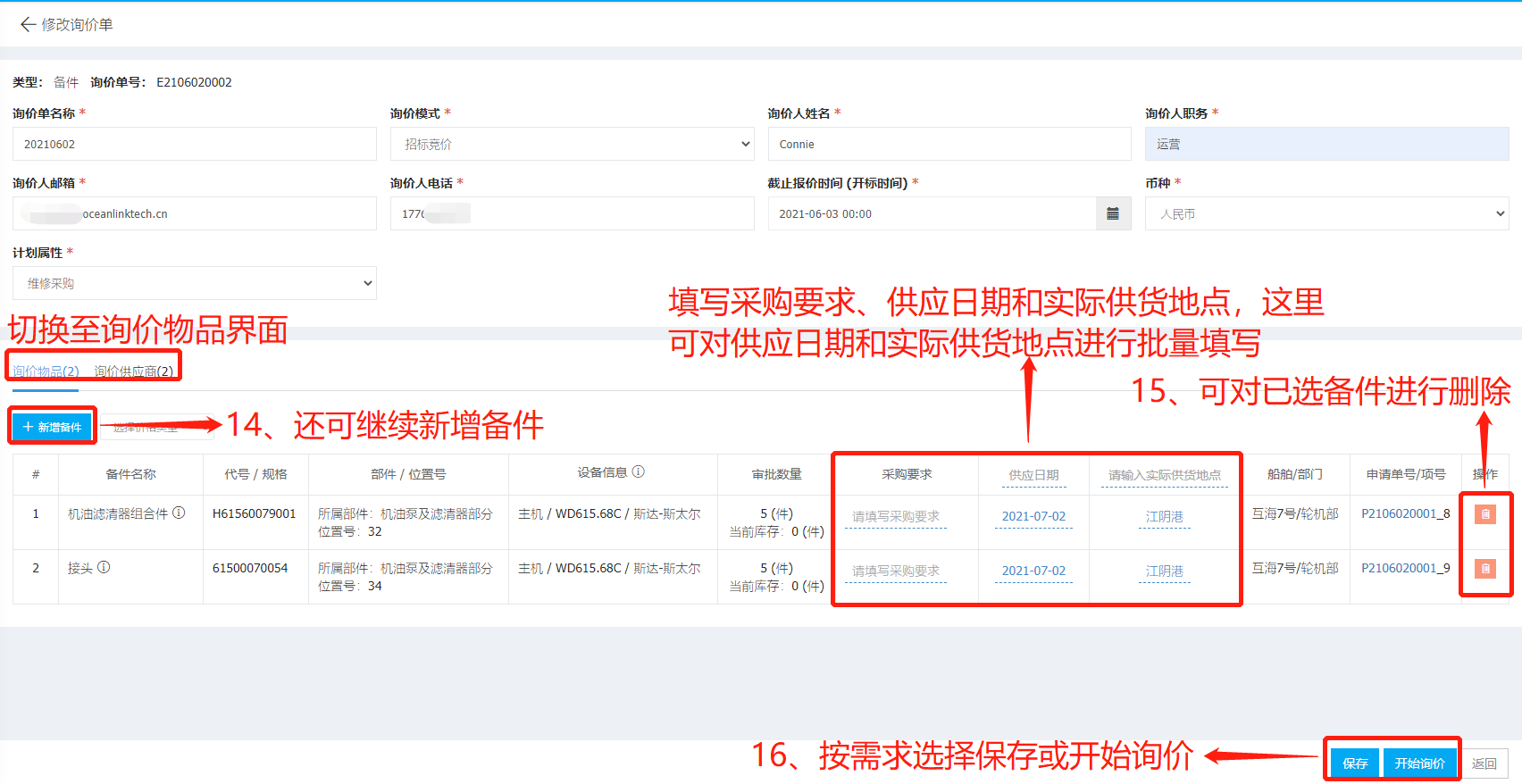Click the 审批数量 column header
The height and width of the screenshot is (784, 1522).
(776, 474)
